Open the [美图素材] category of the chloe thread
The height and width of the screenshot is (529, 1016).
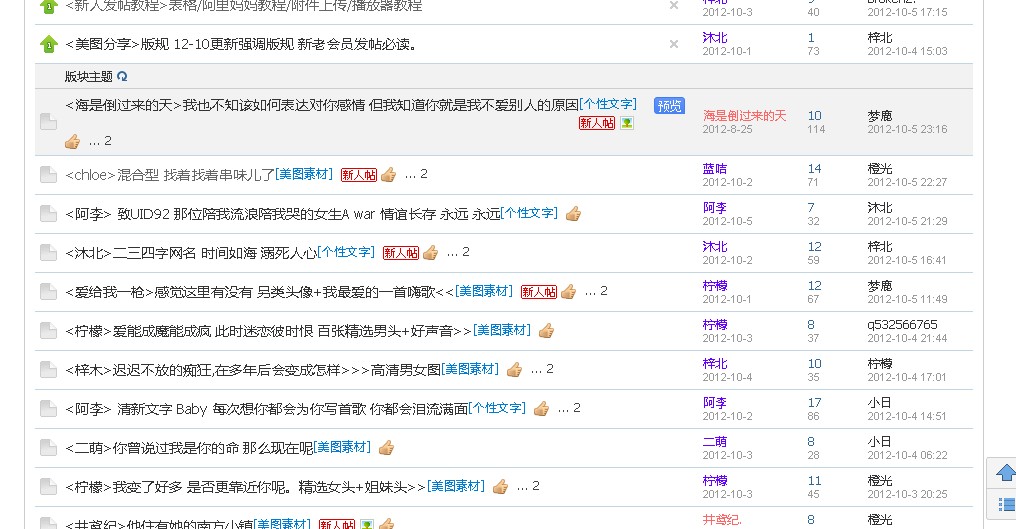click(304, 174)
